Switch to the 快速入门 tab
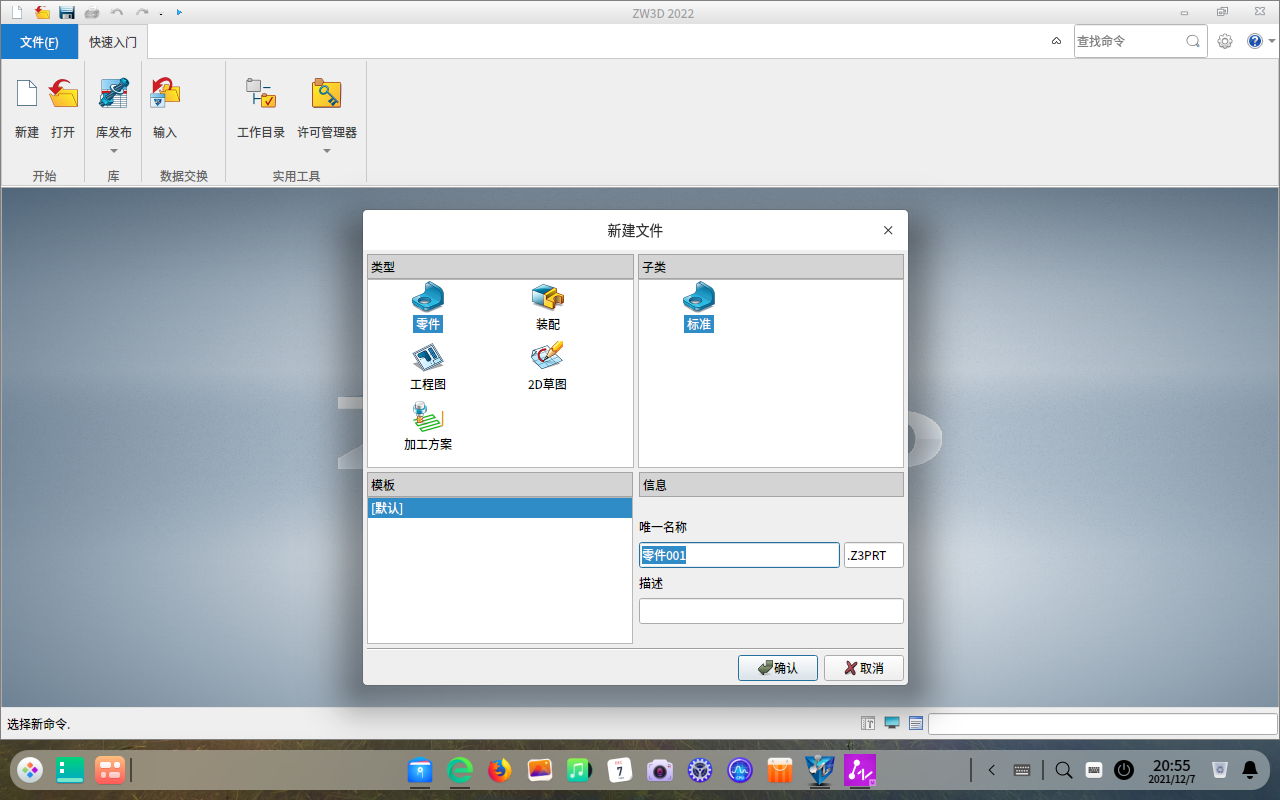The width and height of the screenshot is (1280, 800). [x=112, y=41]
